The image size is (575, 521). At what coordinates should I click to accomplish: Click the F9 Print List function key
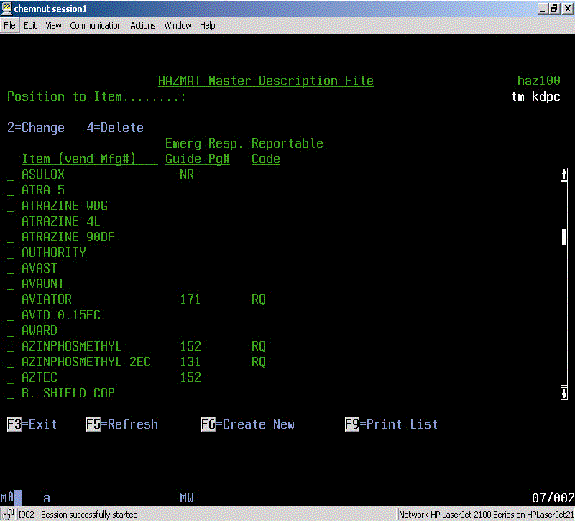click(391, 425)
